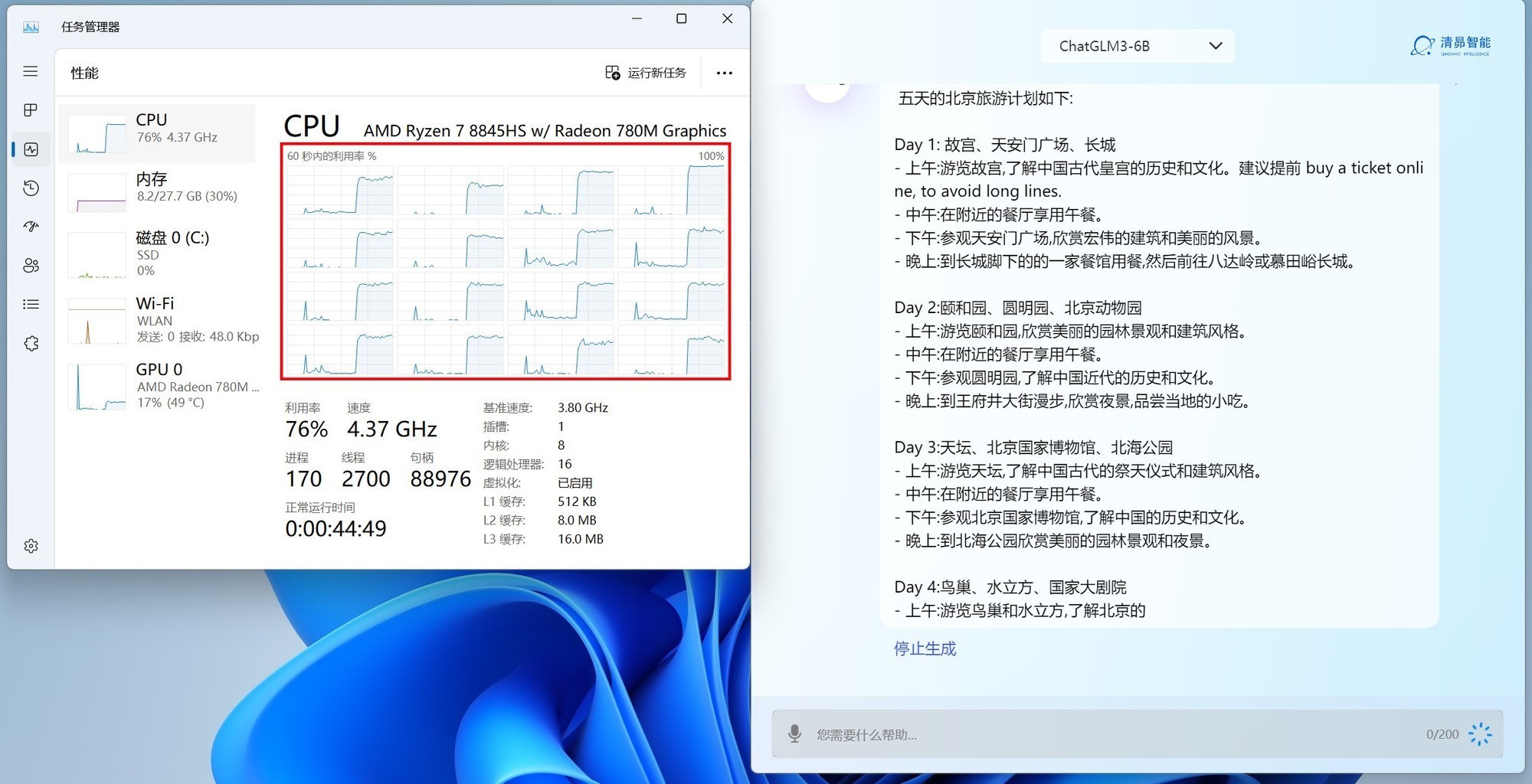Click the thread count 2700
Image resolution: width=1532 pixels, height=784 pixels.
(366, 479)
